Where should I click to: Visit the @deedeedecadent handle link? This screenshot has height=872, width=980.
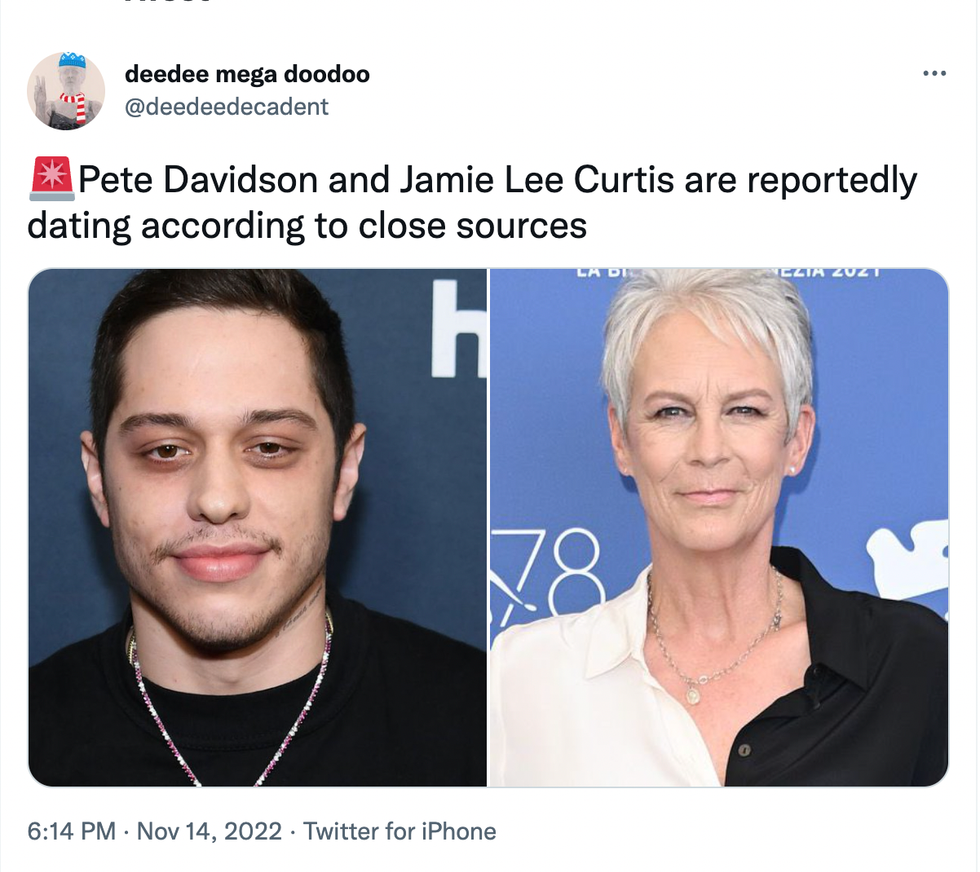226,107
